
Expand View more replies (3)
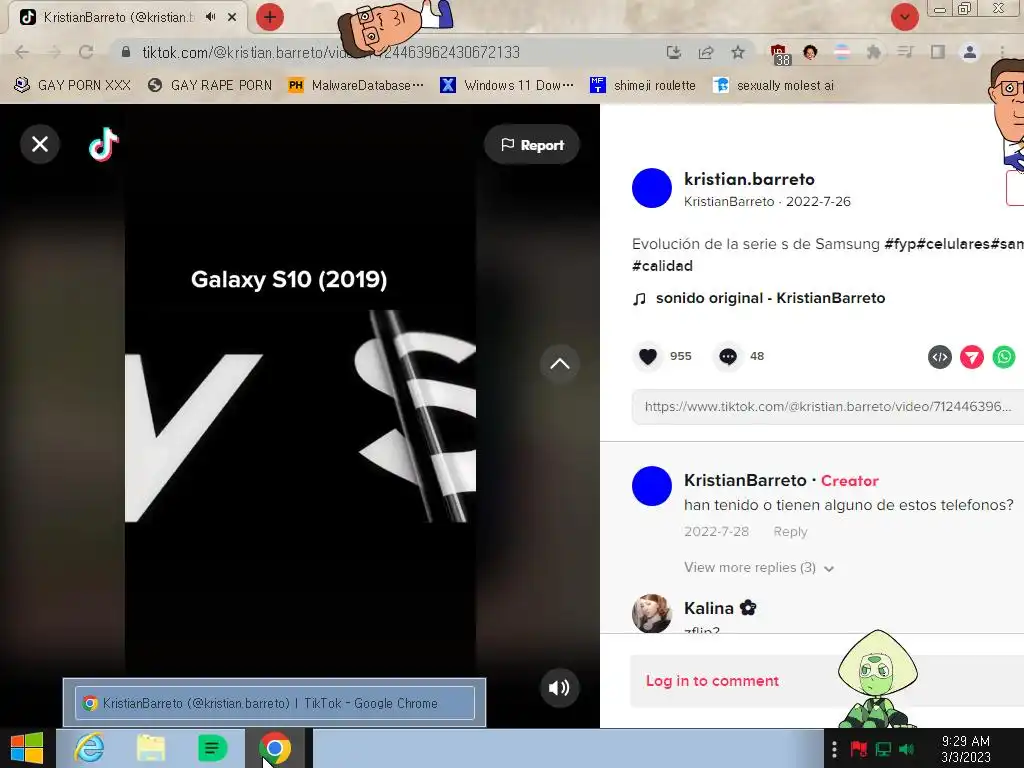coord(759,568)
